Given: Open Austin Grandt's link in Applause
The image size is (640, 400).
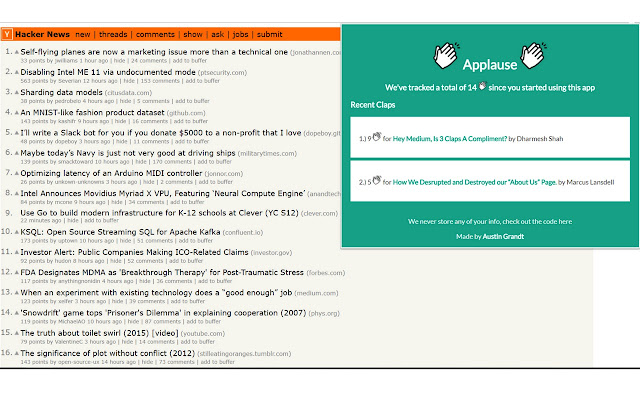Looking at the screenshot, I should coord(503,236).
